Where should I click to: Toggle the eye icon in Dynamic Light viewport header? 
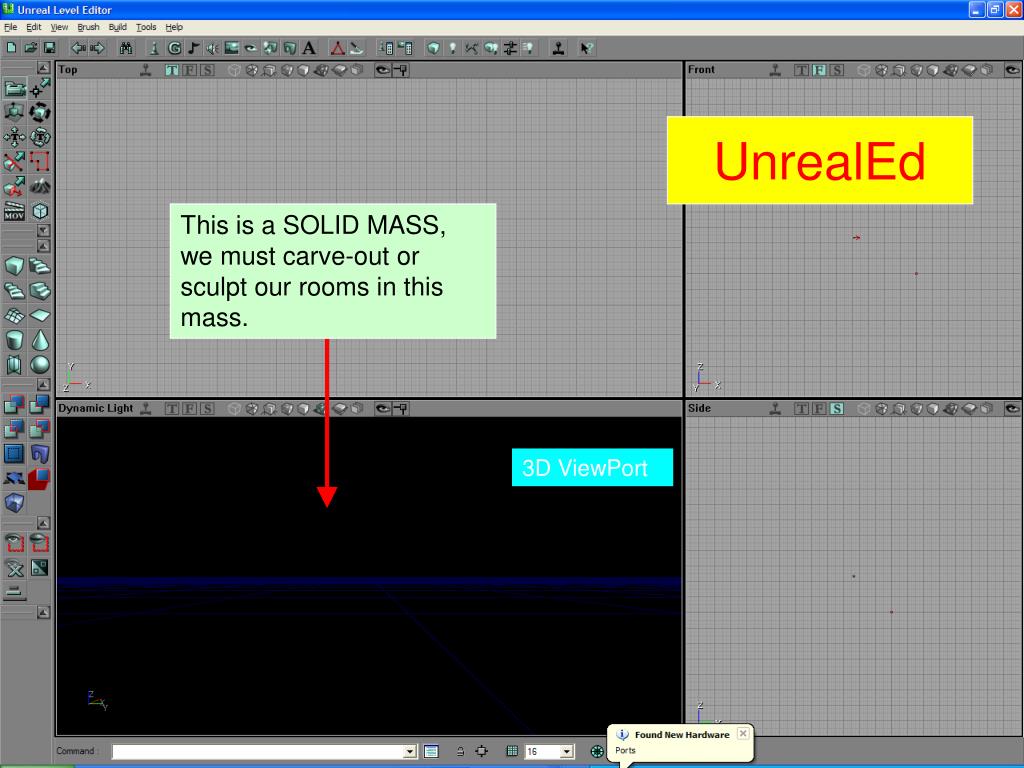click(x=383, y=409)
